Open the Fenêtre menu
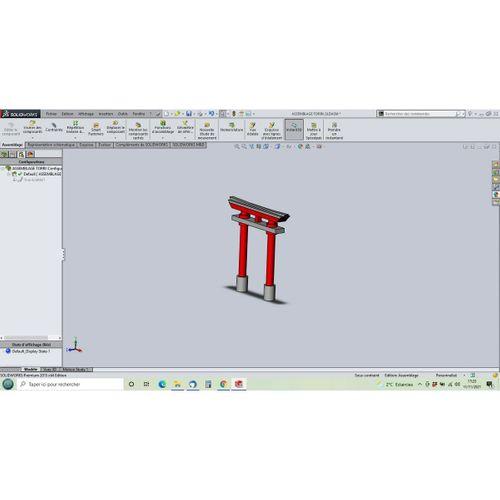The height and width of the screenshot is (500, 500). [139, 114]
